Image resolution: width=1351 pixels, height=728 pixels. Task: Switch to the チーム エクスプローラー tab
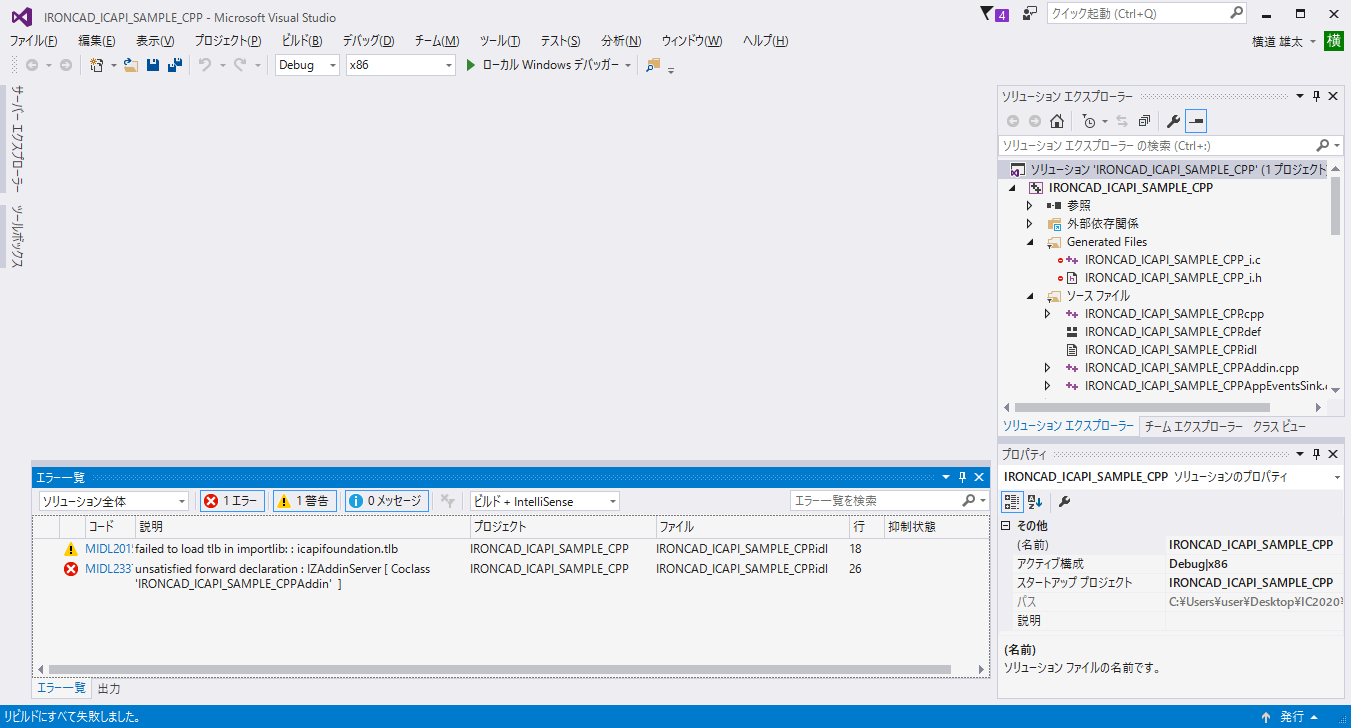(1193, 427)
